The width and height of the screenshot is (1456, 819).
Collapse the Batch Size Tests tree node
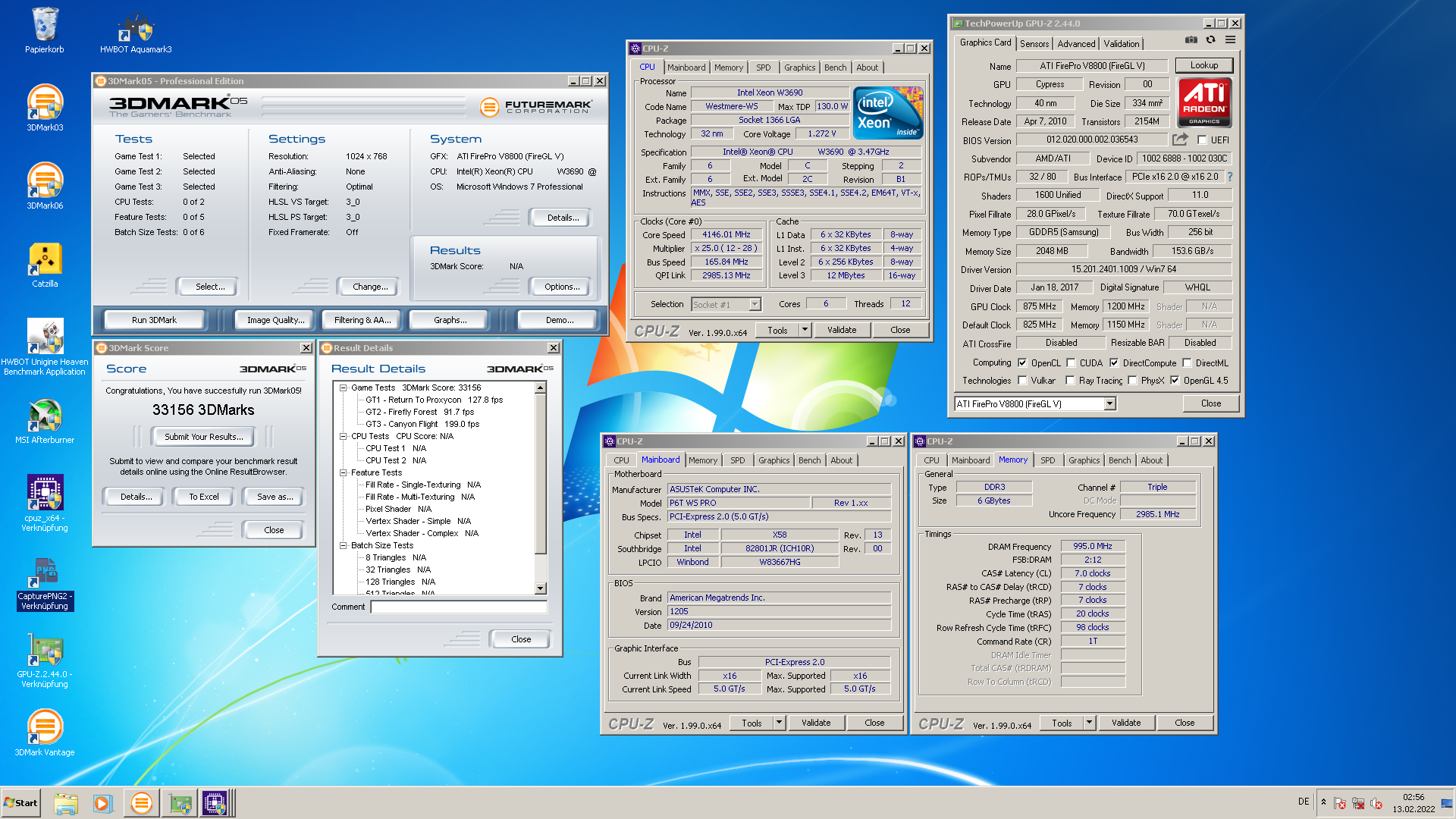tap(343, 545)
